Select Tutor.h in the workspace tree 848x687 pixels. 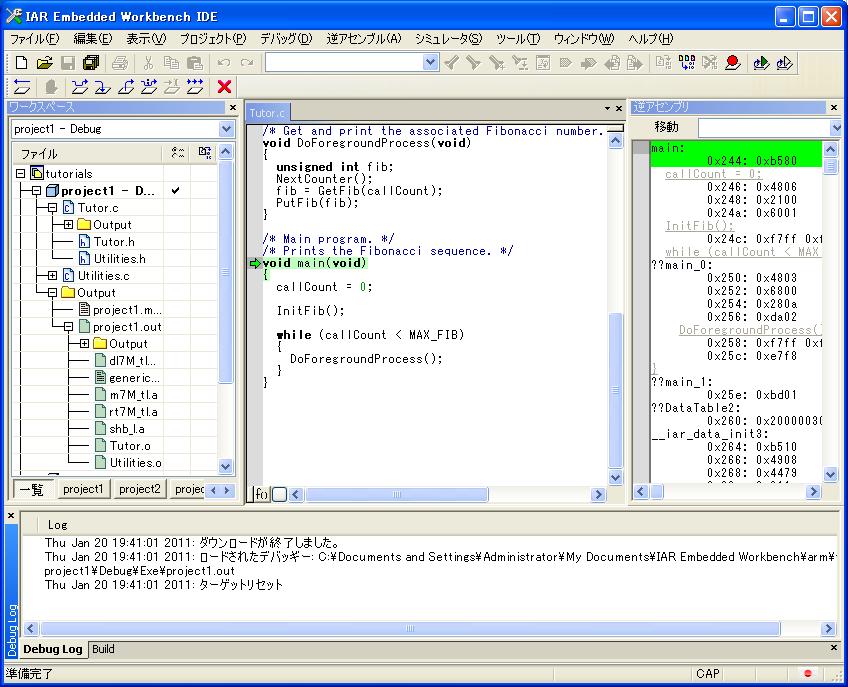pos(114,242)
